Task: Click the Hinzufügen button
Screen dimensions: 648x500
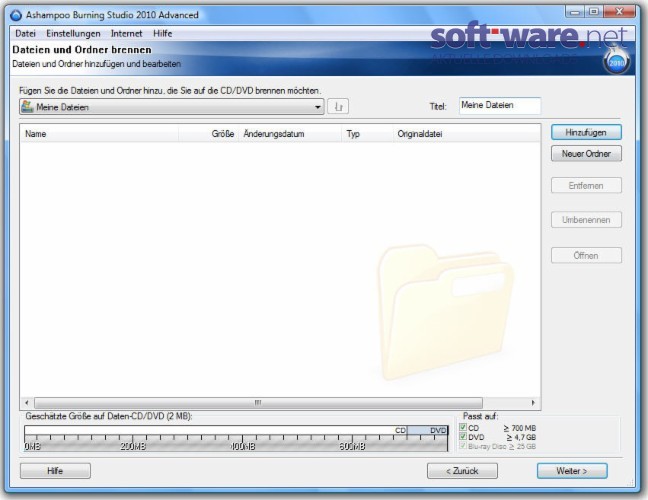Action: pyautogui.click(x=586, y=132)
